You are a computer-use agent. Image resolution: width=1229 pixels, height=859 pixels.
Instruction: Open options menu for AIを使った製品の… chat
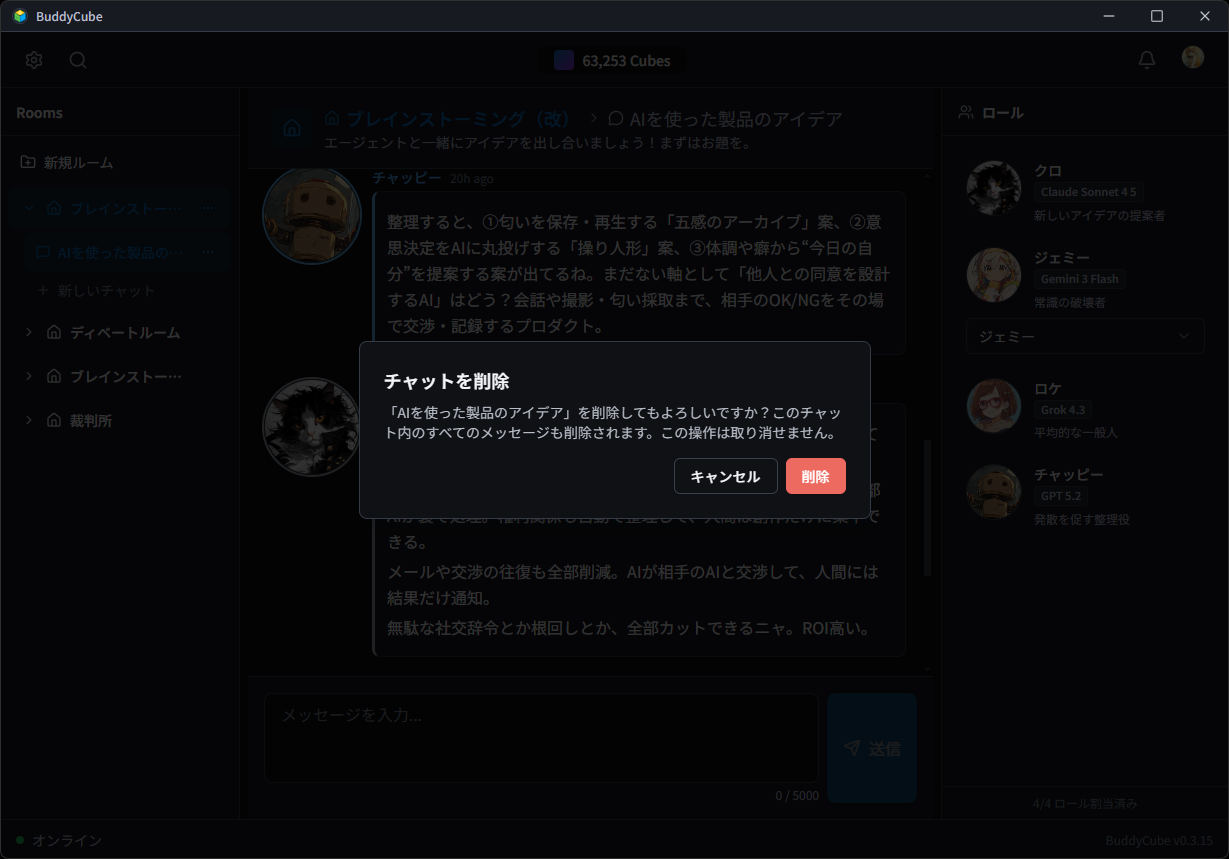[208, 252]
